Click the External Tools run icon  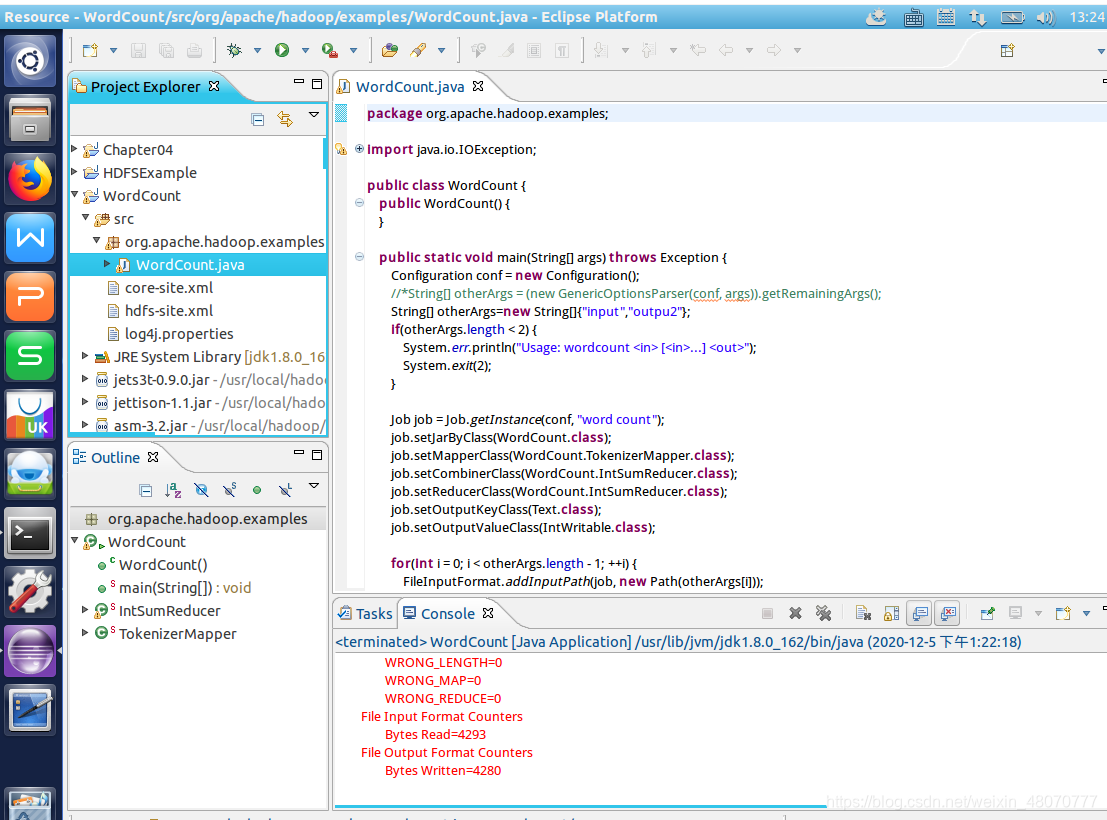[x=330, y=50]
